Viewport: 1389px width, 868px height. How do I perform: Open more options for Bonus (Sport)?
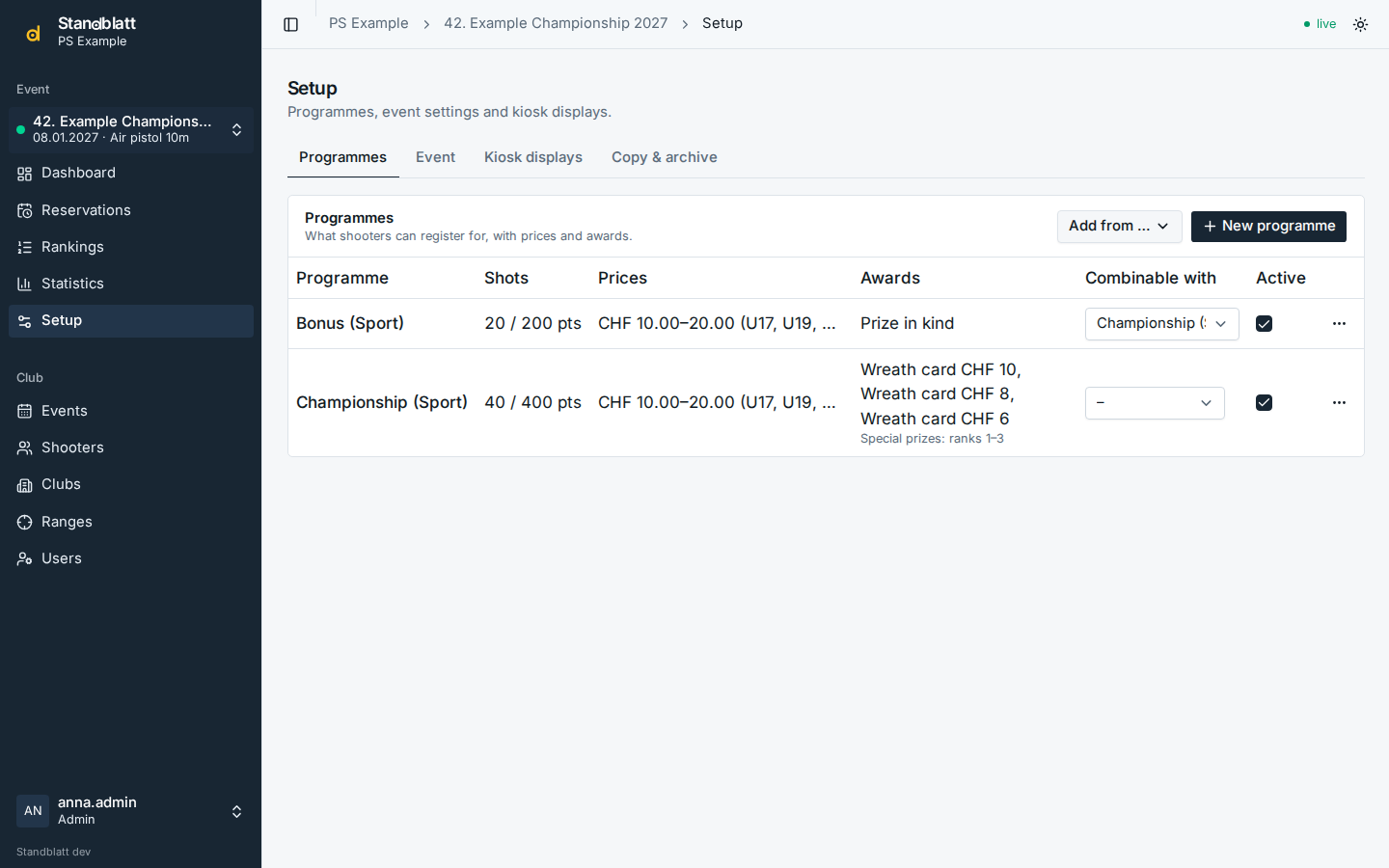pyautogui.click(x=1339, y=324)
